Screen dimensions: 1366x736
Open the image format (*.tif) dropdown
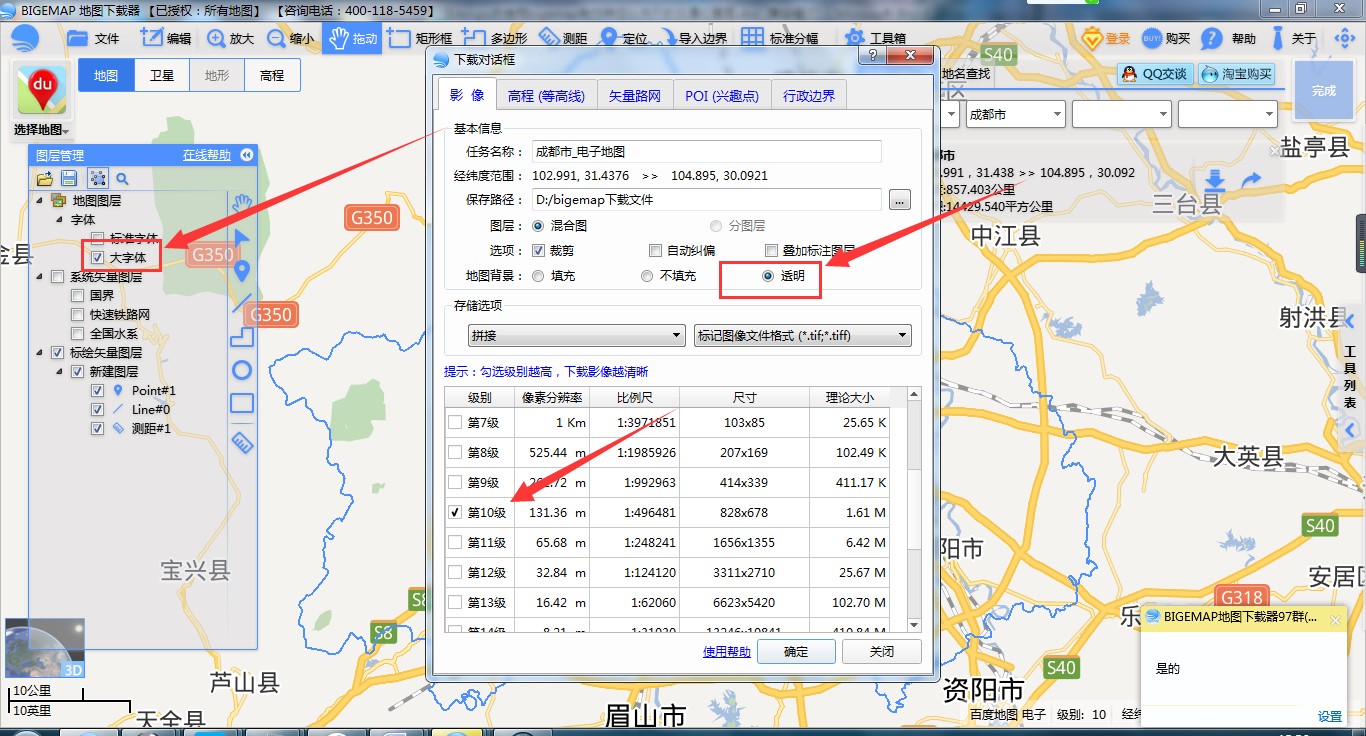[802, 335]
